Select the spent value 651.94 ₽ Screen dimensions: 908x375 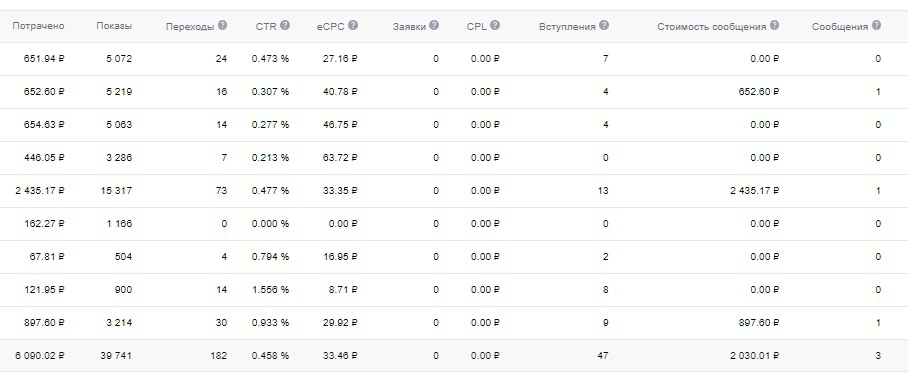tap(44, 58)
